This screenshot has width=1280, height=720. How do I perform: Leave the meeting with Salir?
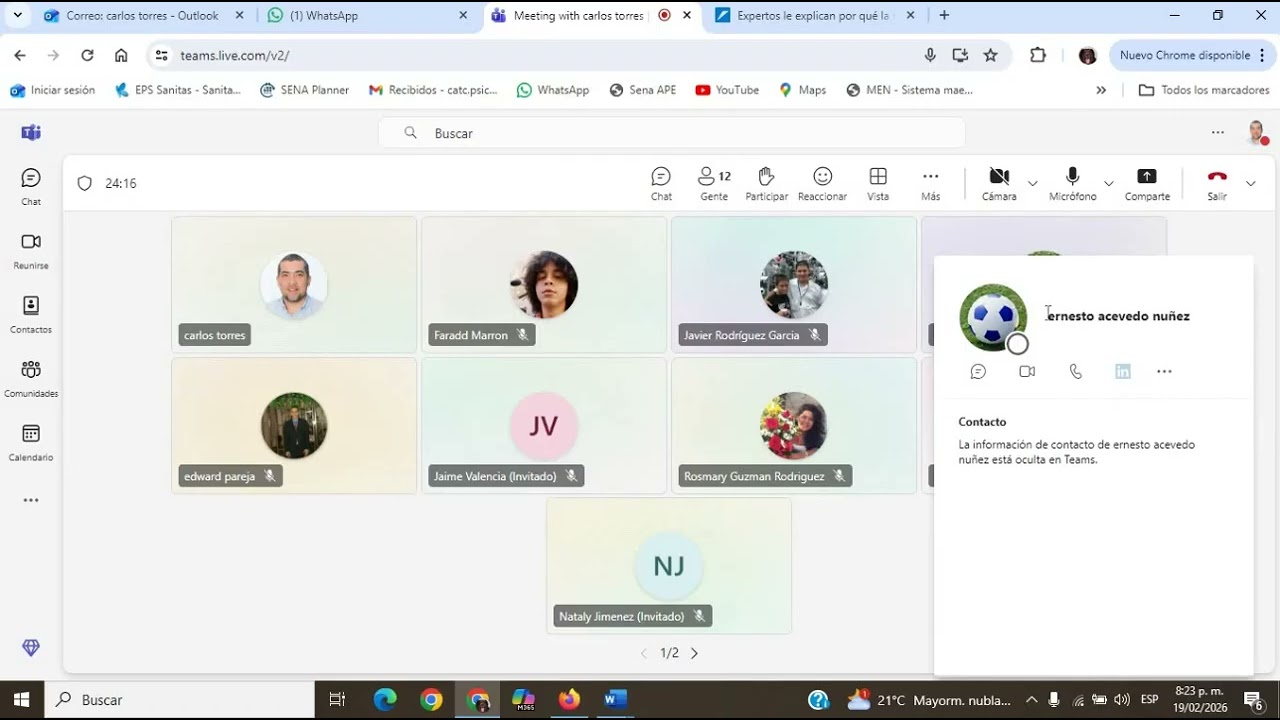tap(1217, 184)
